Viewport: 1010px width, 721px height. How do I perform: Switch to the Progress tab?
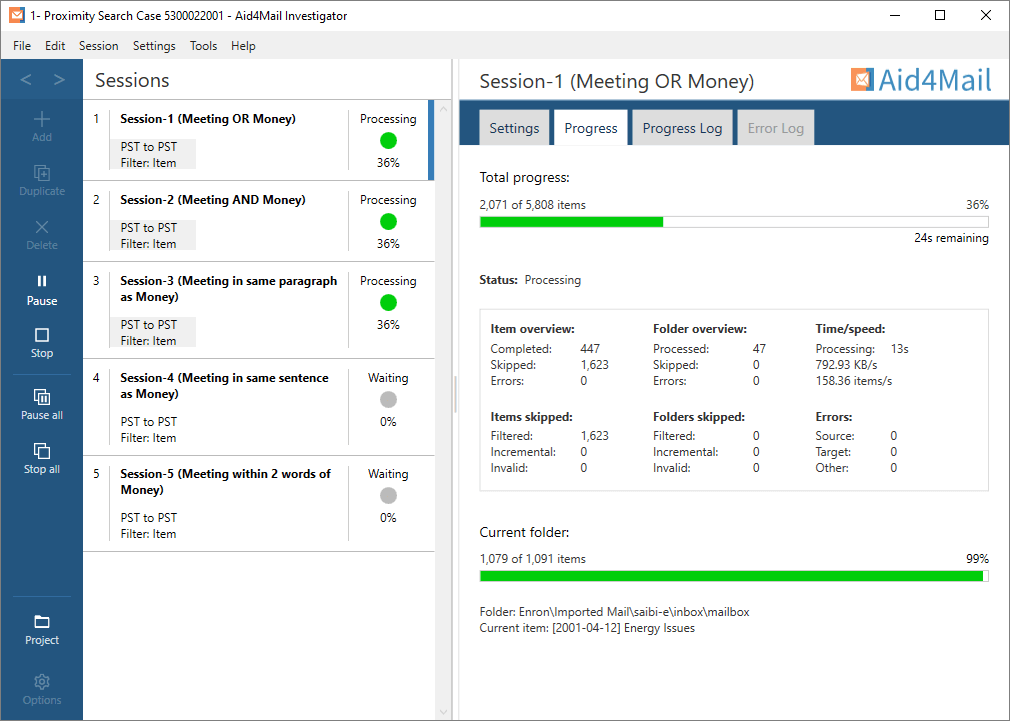(591, 128)
